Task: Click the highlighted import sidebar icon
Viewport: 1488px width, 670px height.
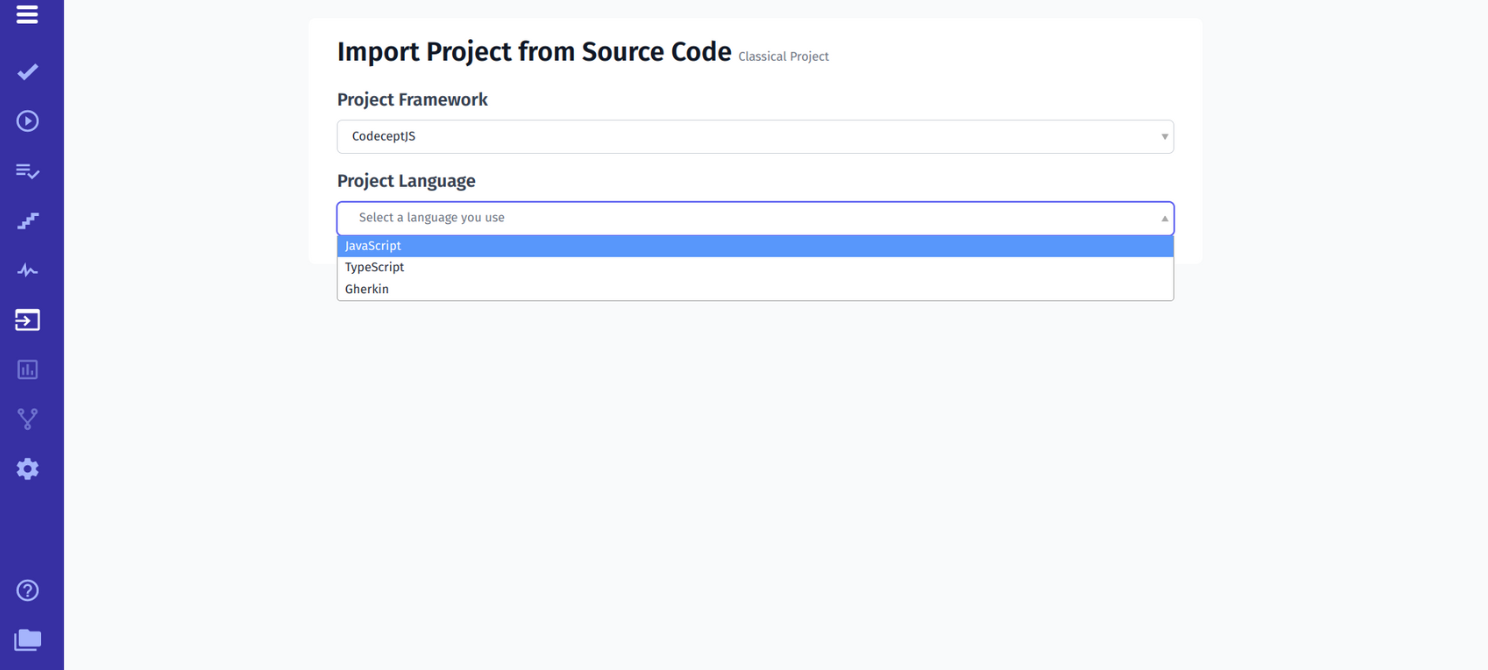Action: (x=27, y=320)
